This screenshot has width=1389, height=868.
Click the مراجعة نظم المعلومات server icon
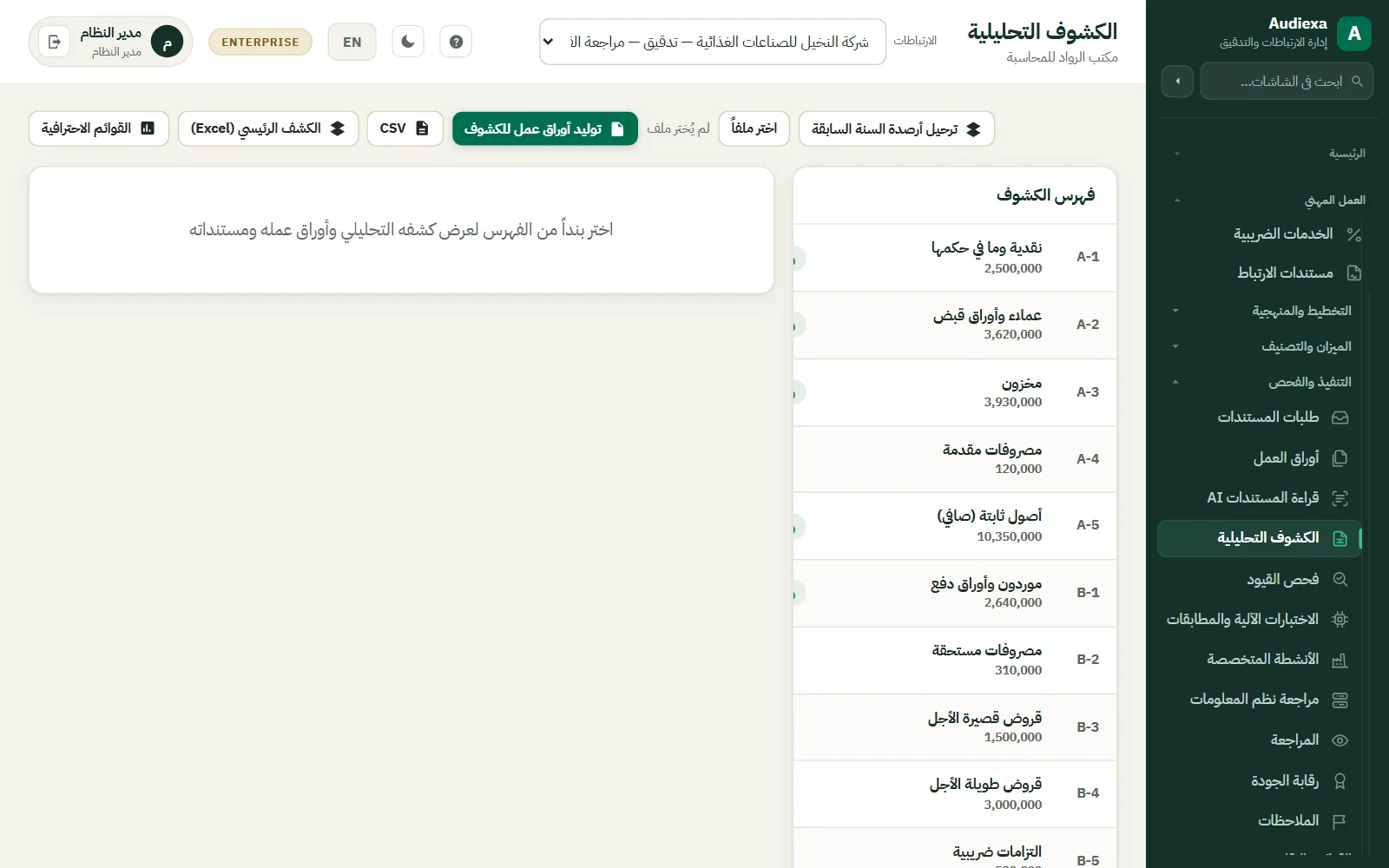coord(1340,700)
